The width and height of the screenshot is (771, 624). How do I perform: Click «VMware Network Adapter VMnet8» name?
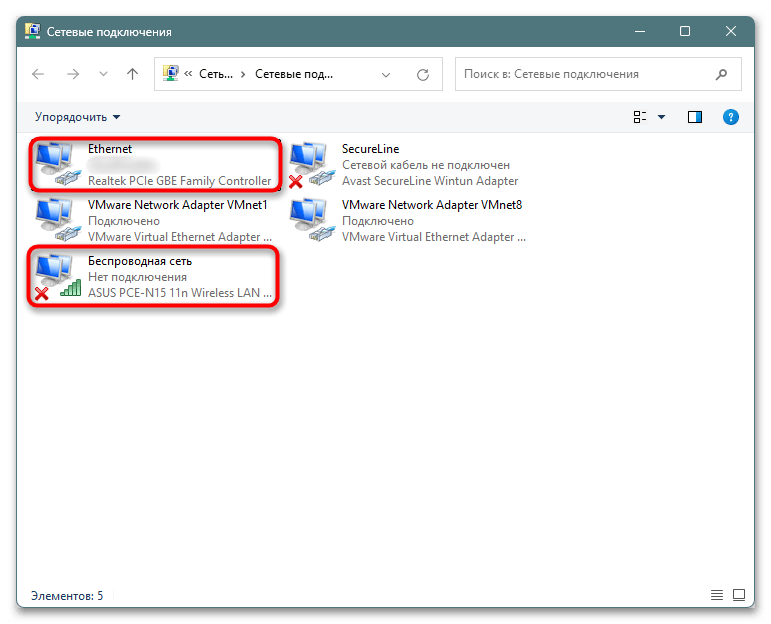(x=432, y=205)
